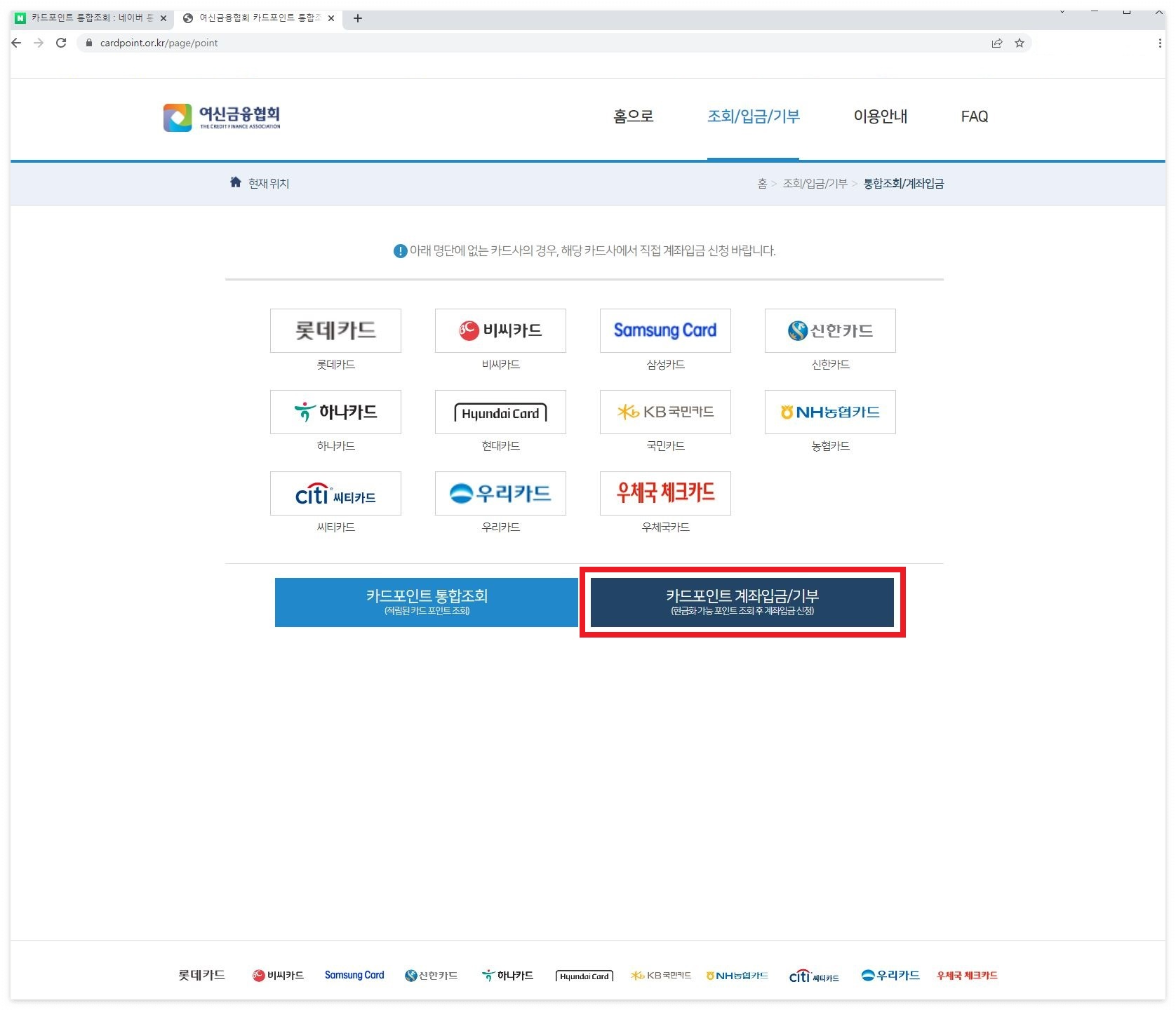Click the padlock icon in address bar

[x=88, y=43]
